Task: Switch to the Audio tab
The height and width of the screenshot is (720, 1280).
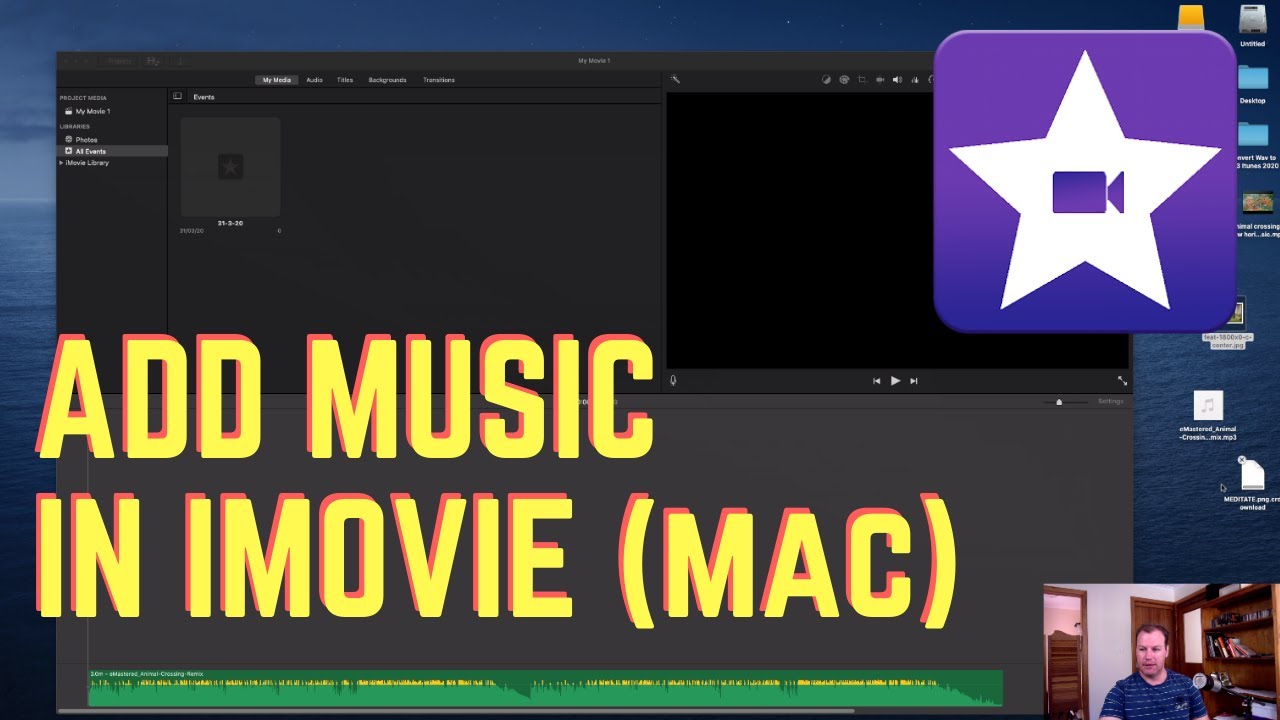Action: [314, 80]
